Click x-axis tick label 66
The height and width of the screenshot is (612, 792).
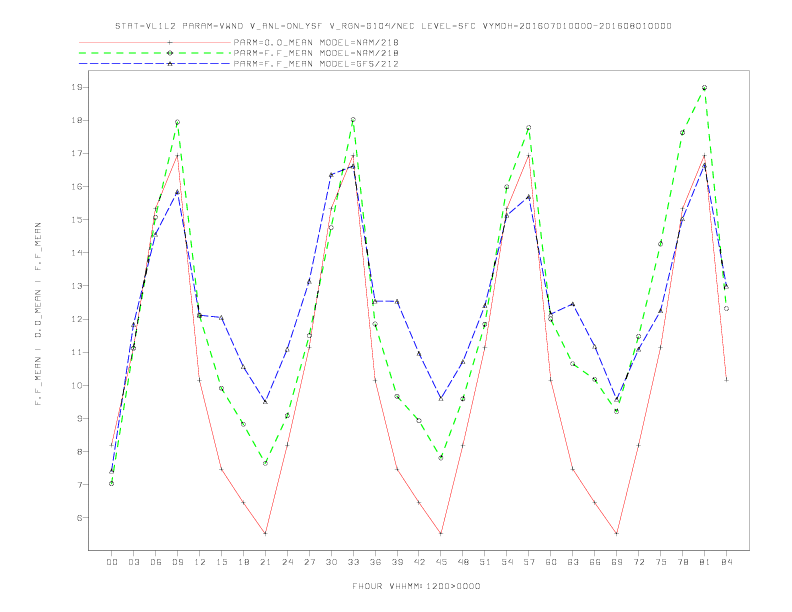click(x=595, y=562)
